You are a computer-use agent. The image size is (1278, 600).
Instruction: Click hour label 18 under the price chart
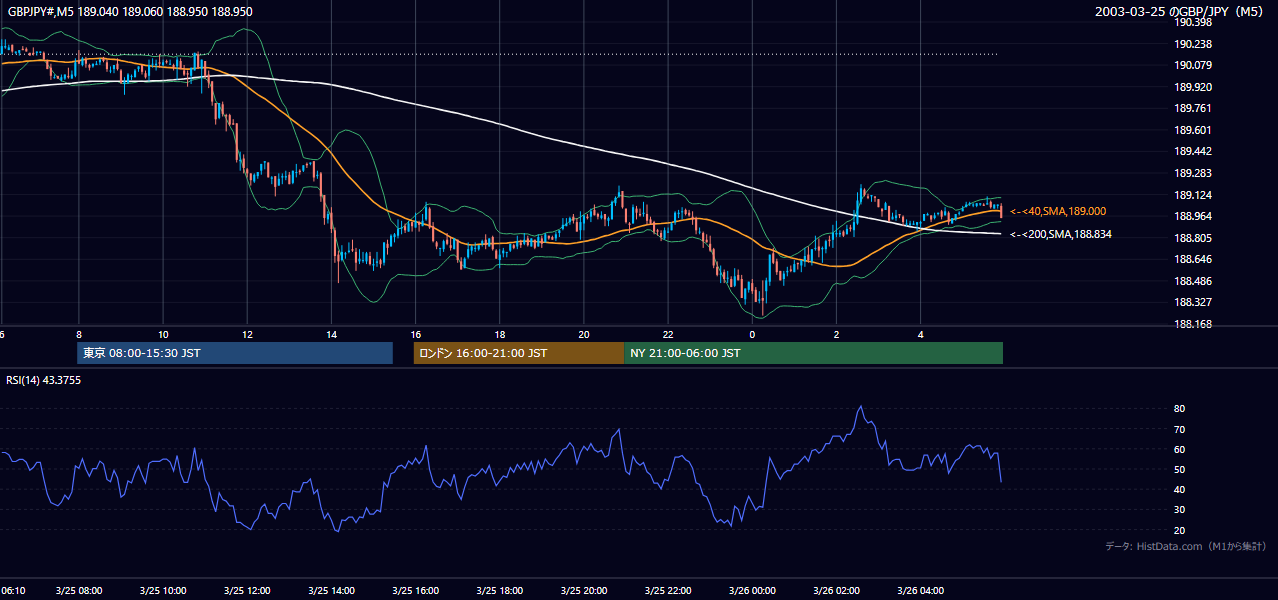pos(500,335)
